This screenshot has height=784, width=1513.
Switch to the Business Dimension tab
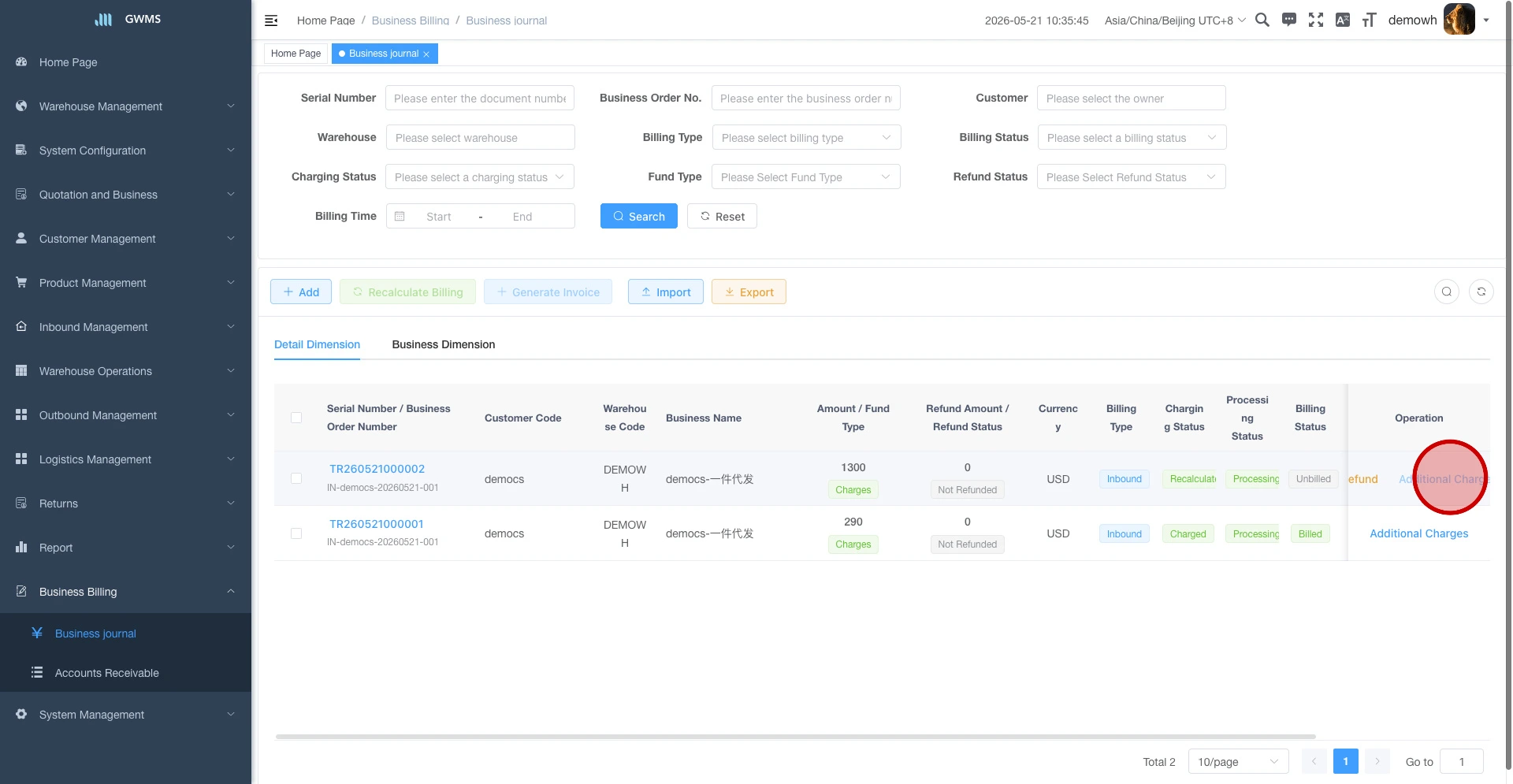pyautogui.click(x=444, y=344)
